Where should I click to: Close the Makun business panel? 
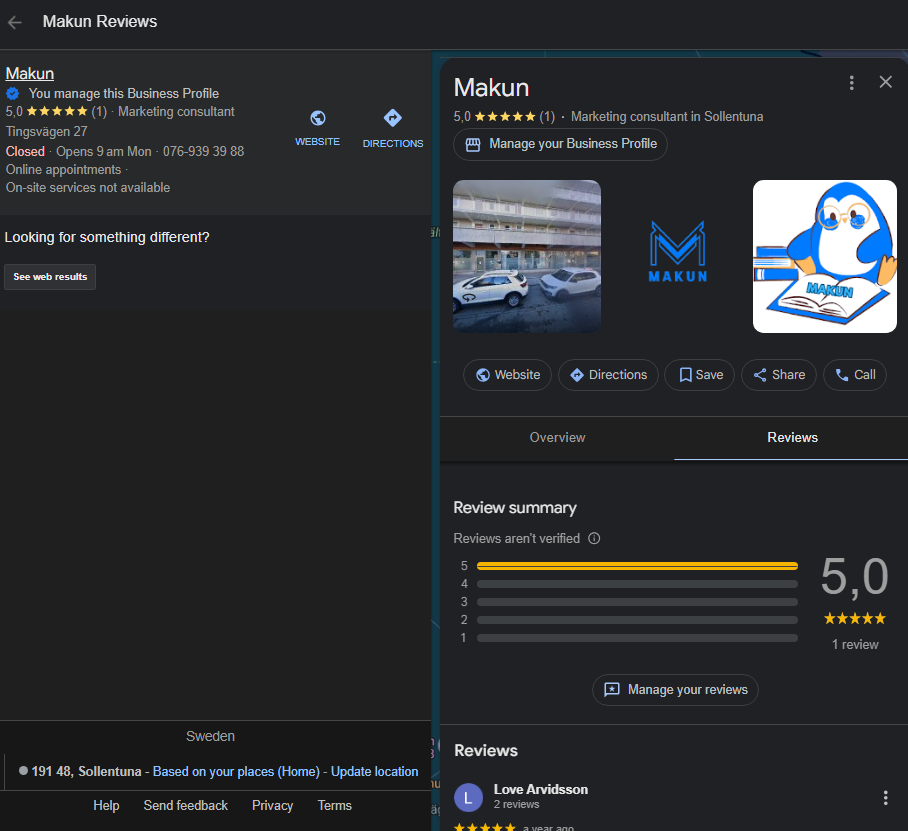click(885, 82)
